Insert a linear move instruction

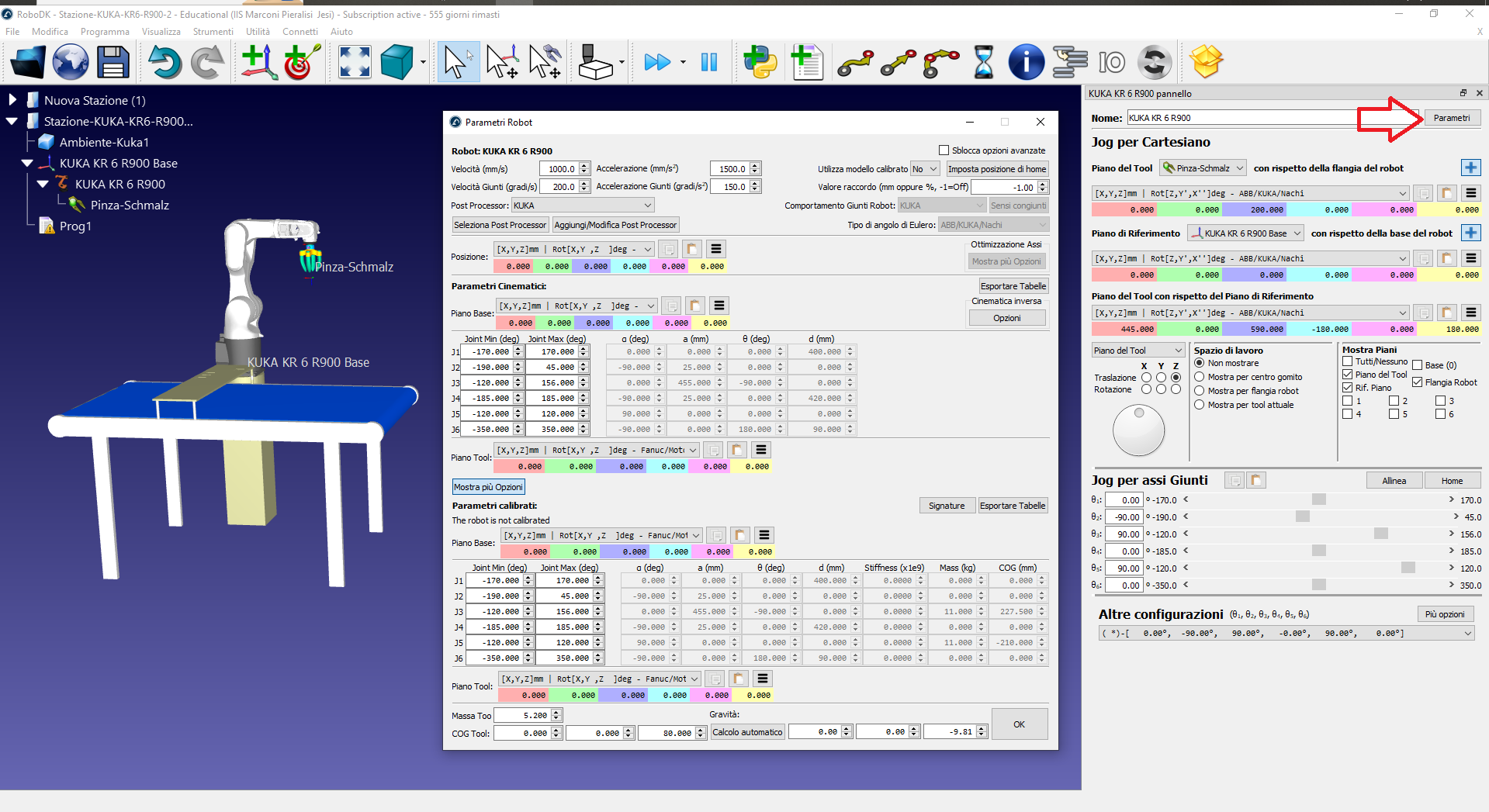(898, 62)
